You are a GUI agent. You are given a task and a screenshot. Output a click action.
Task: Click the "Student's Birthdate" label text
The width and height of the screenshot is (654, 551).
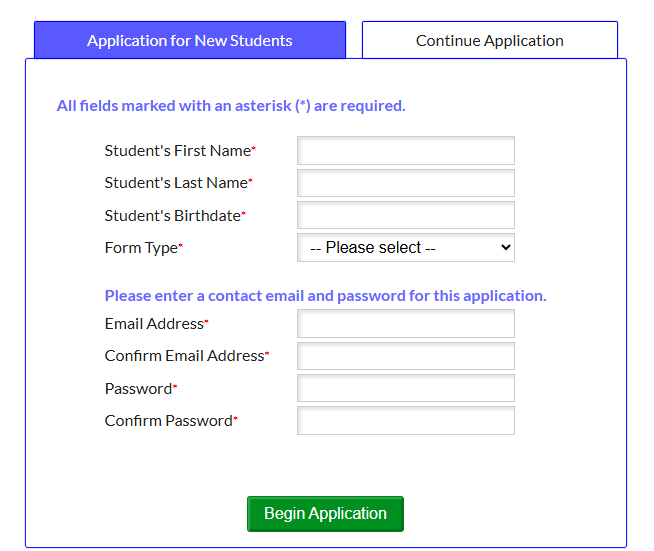click(x=172, y=216)
